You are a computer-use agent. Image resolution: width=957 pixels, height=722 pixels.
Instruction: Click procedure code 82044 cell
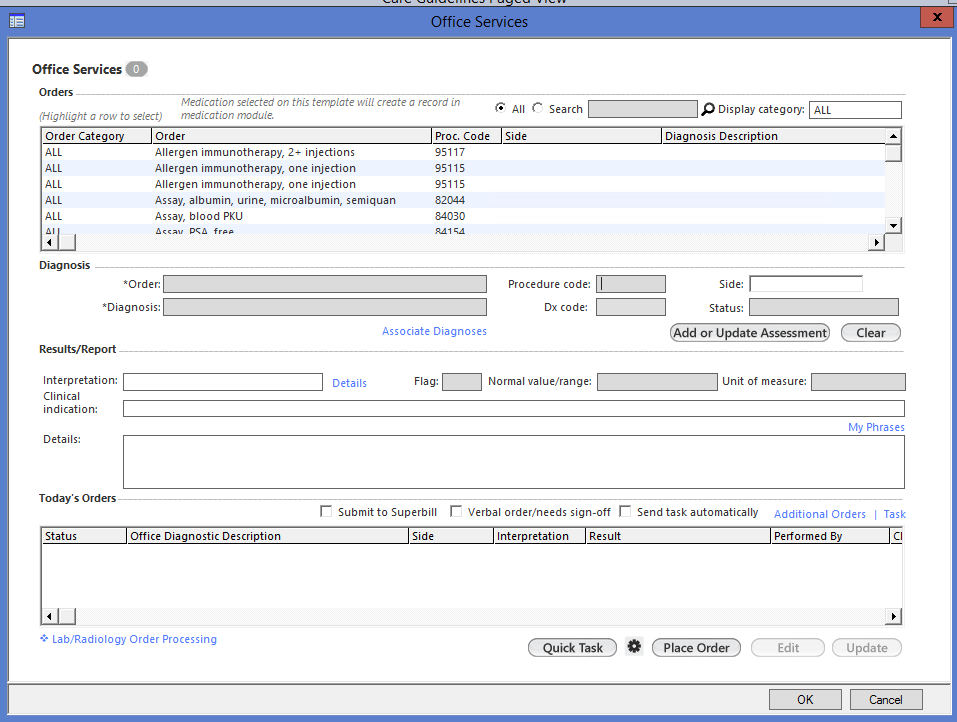(x=450, y=200)
